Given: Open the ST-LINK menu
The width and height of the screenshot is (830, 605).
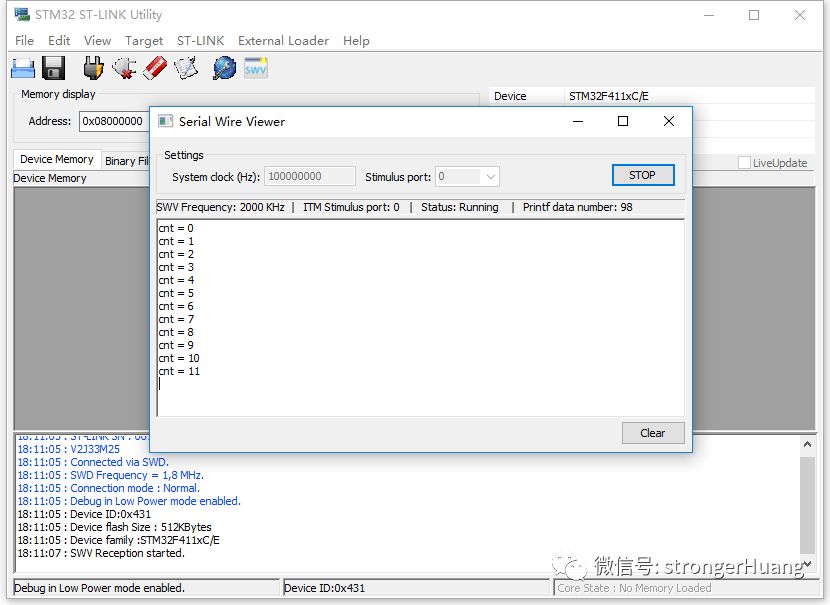Looking at the screenshot, I should tap(200, 41).
